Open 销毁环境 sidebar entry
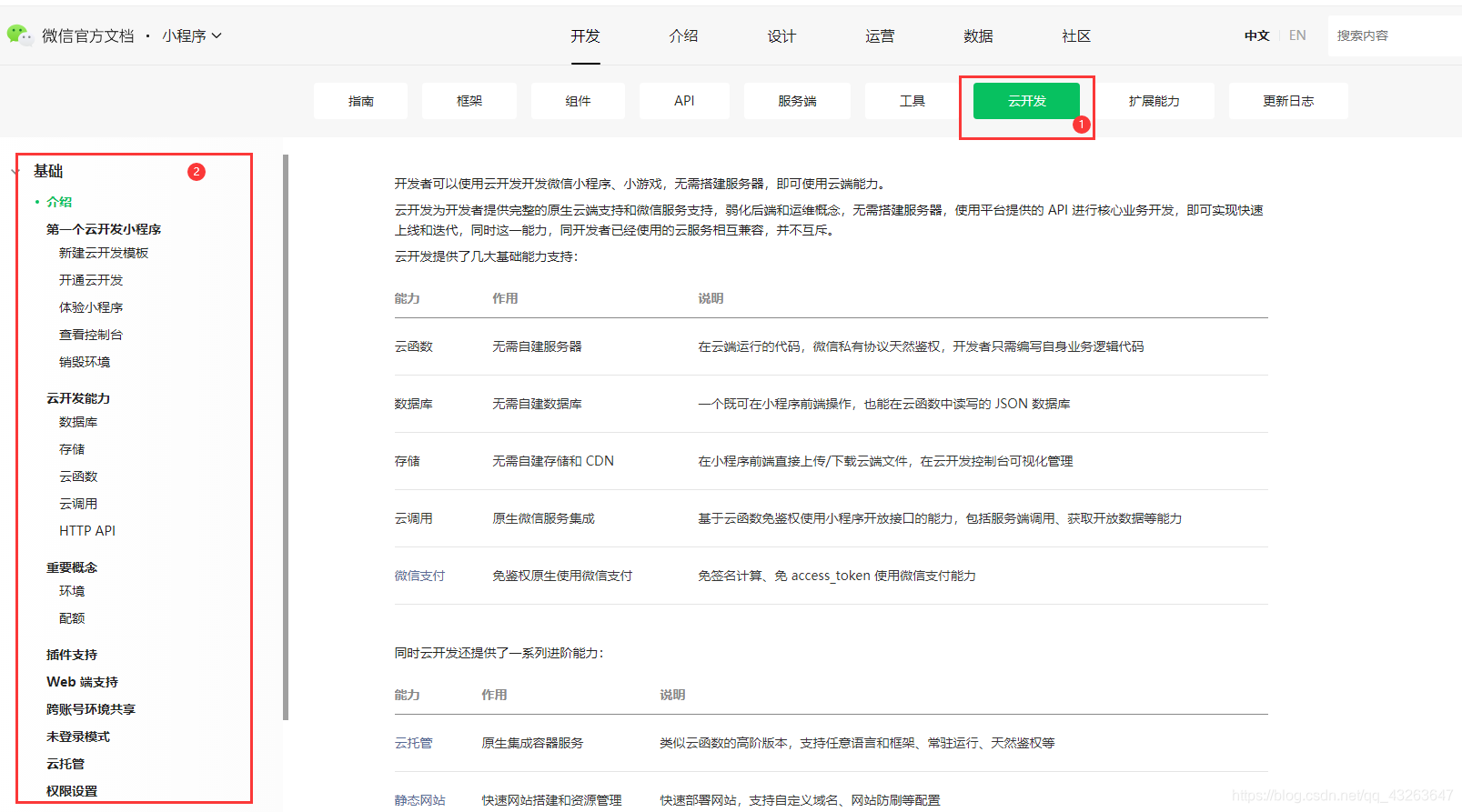Screen dimensions: 1462x812 (x=85, y=362)
